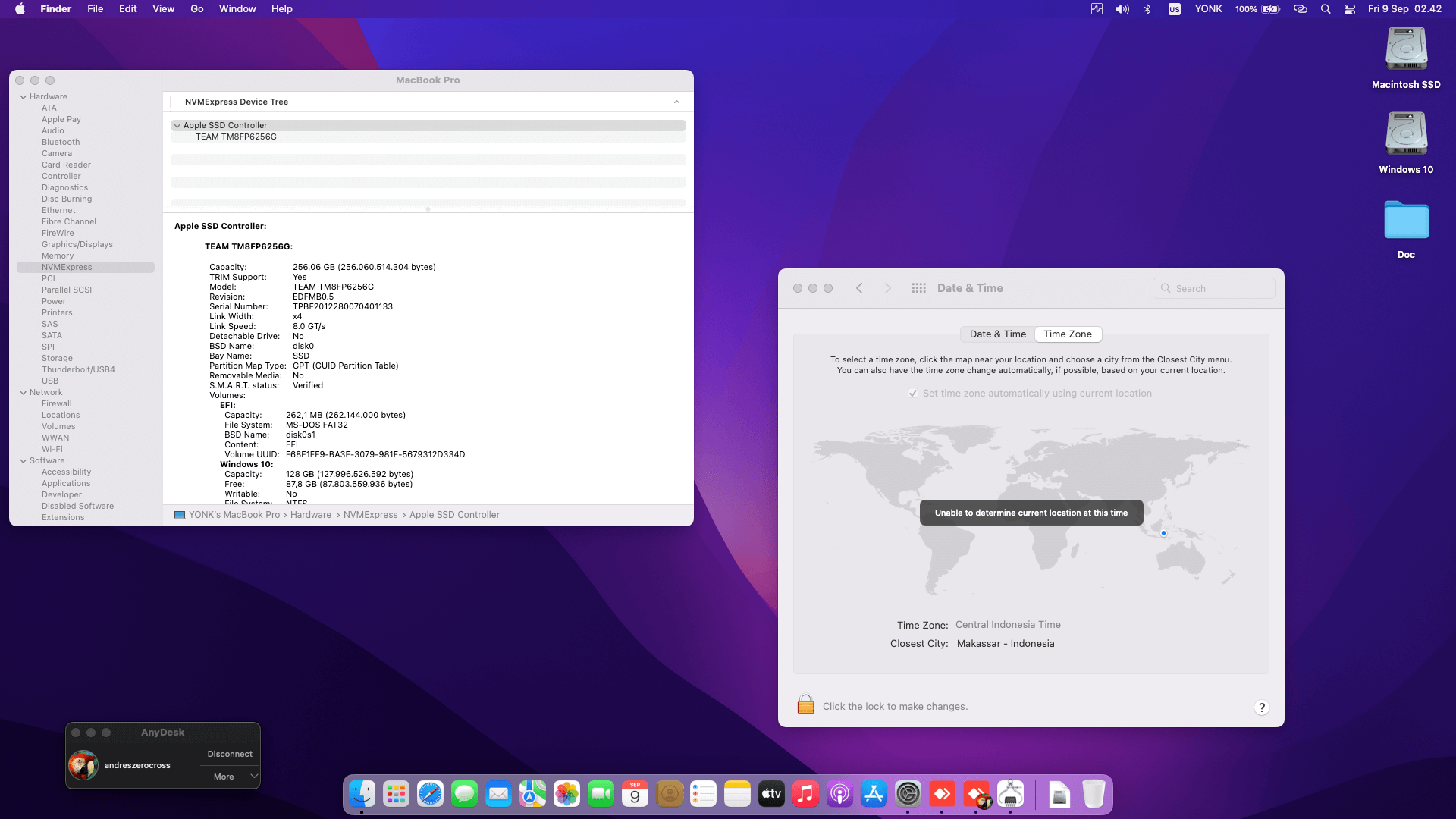
Task: Switch to the Date & Time tab
Action: [x=997, y=334]
